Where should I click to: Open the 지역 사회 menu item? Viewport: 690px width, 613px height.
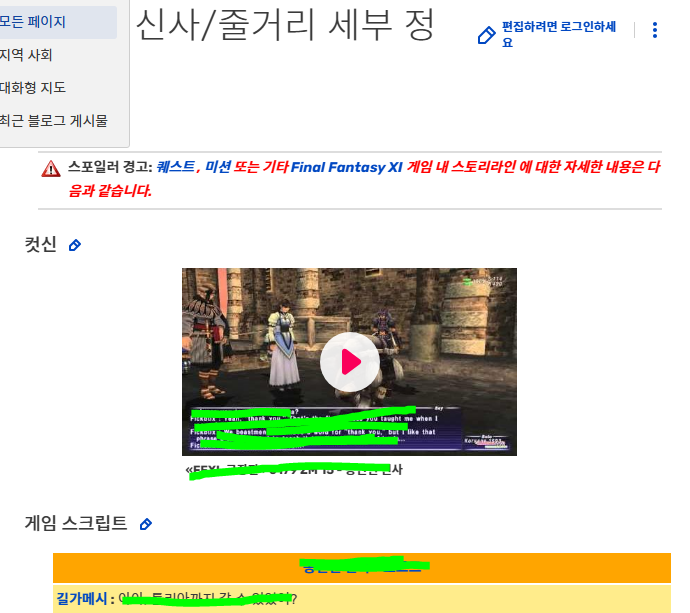[x=26, y=55]
